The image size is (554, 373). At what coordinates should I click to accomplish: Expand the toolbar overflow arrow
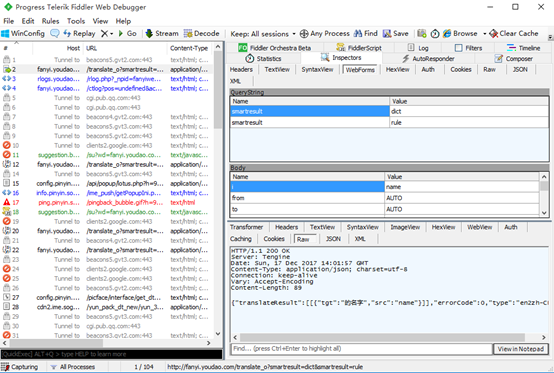pos(550,37)
